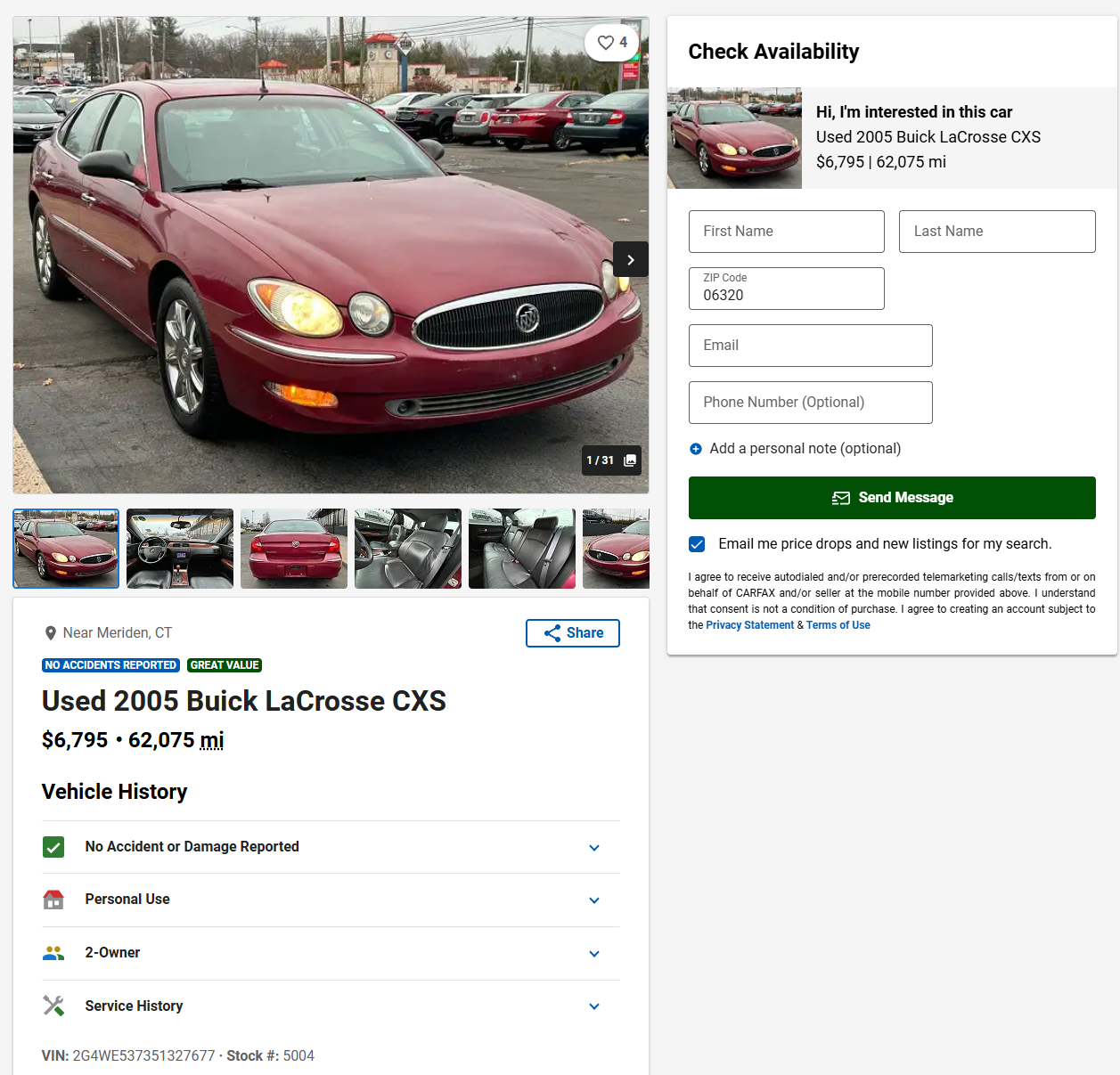Screen dimensions: 1120x1075
Task: Open the Privacy Statement link
Action: [x=749, y=625]
